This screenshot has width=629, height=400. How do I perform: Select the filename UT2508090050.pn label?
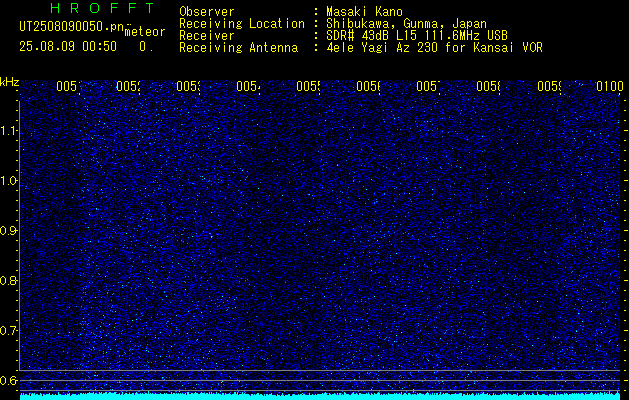click(71, 27)
